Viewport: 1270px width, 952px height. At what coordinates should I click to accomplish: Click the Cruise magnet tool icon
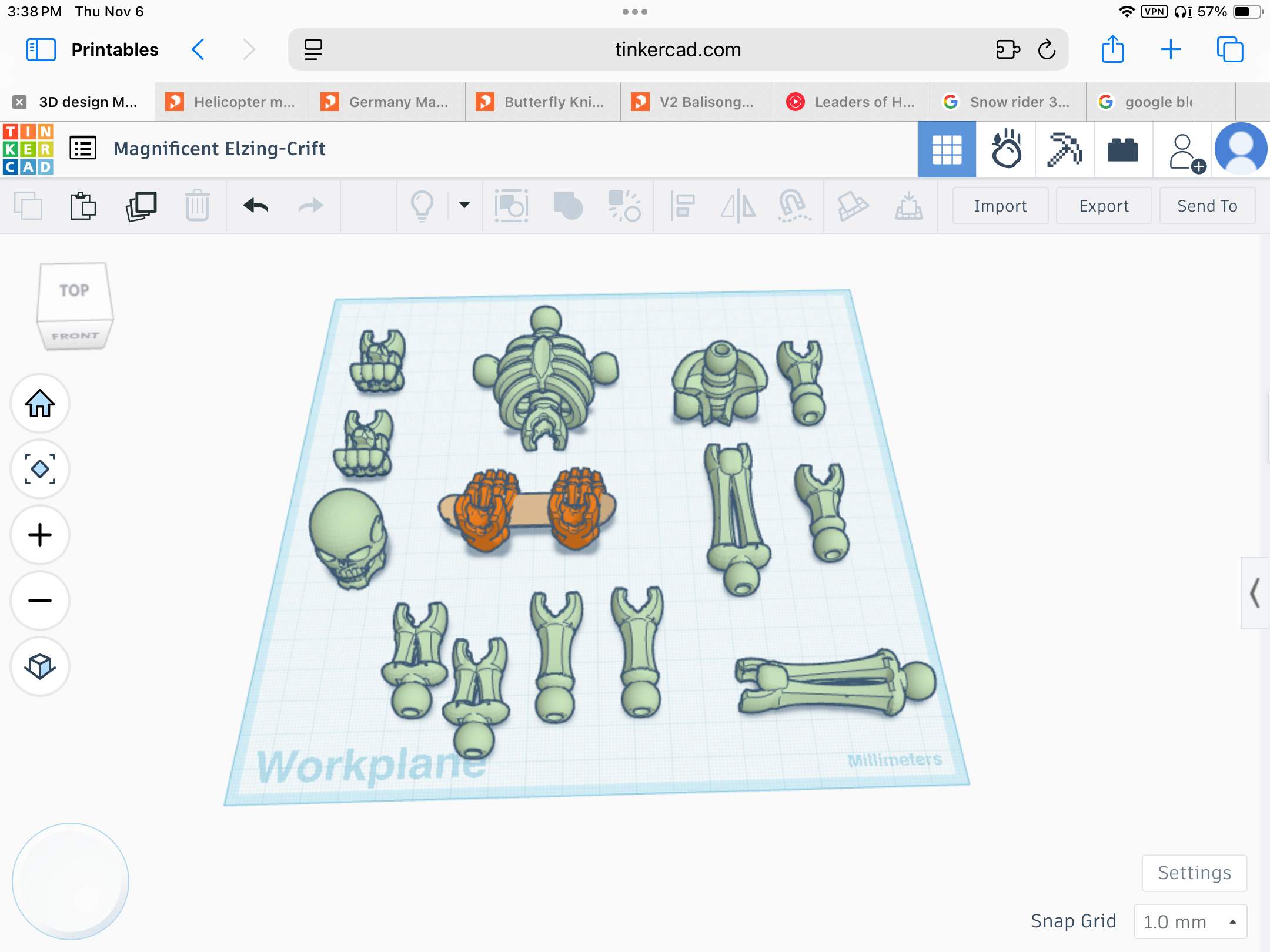click(x=794, y=206)
